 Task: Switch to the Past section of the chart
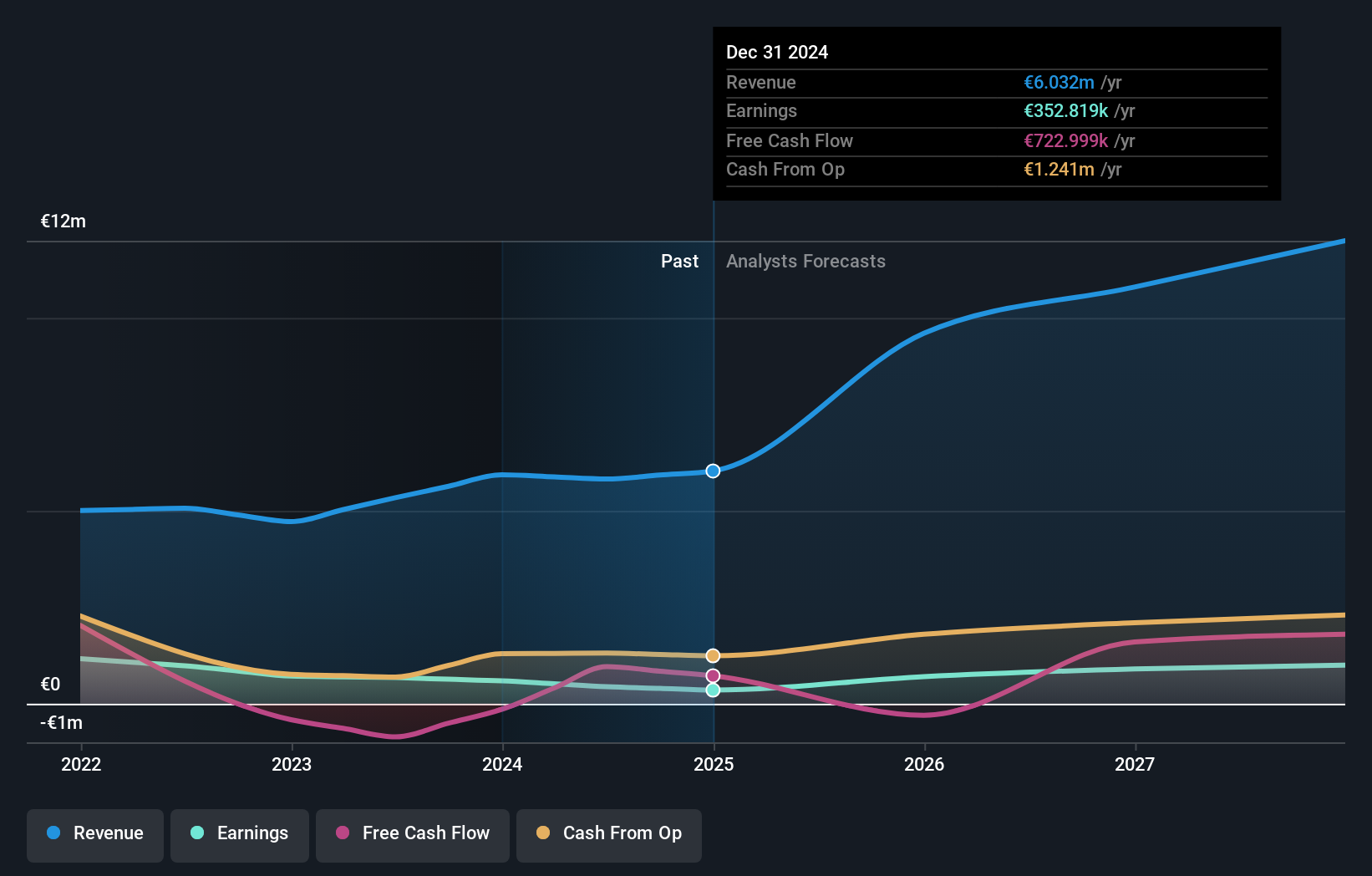tap(679, 261)
